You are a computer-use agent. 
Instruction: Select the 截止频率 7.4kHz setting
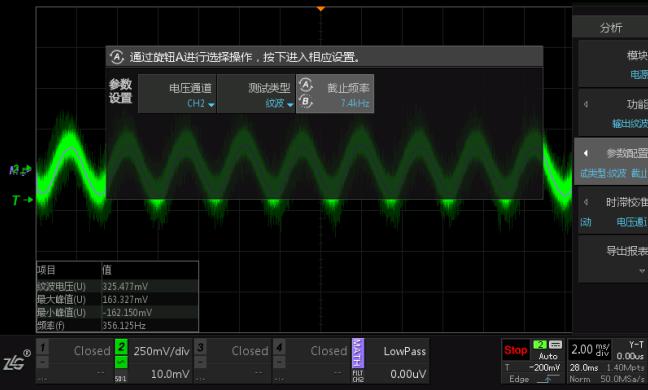coord(335,94)
